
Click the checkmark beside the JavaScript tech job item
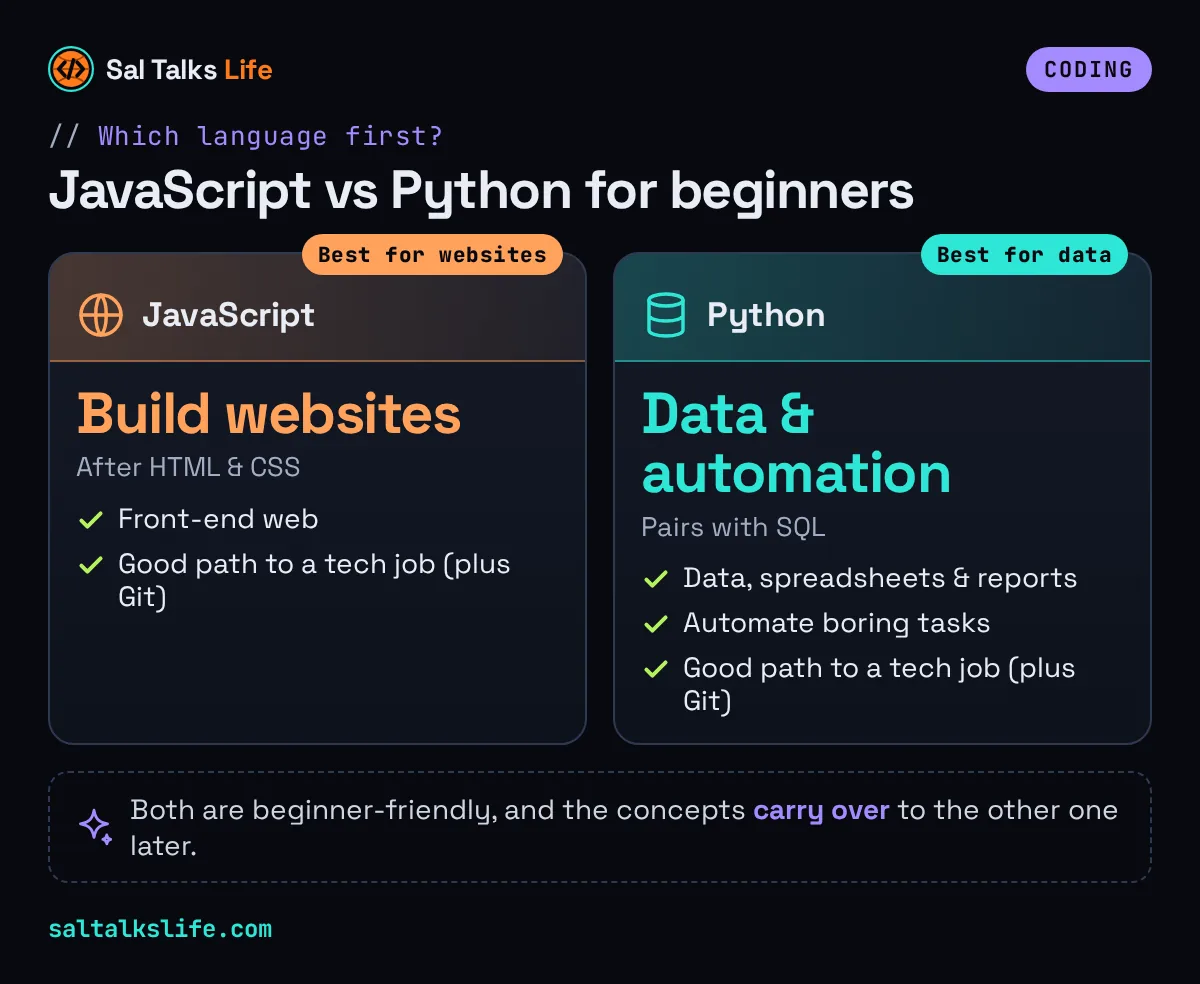[x=91, y=565]
